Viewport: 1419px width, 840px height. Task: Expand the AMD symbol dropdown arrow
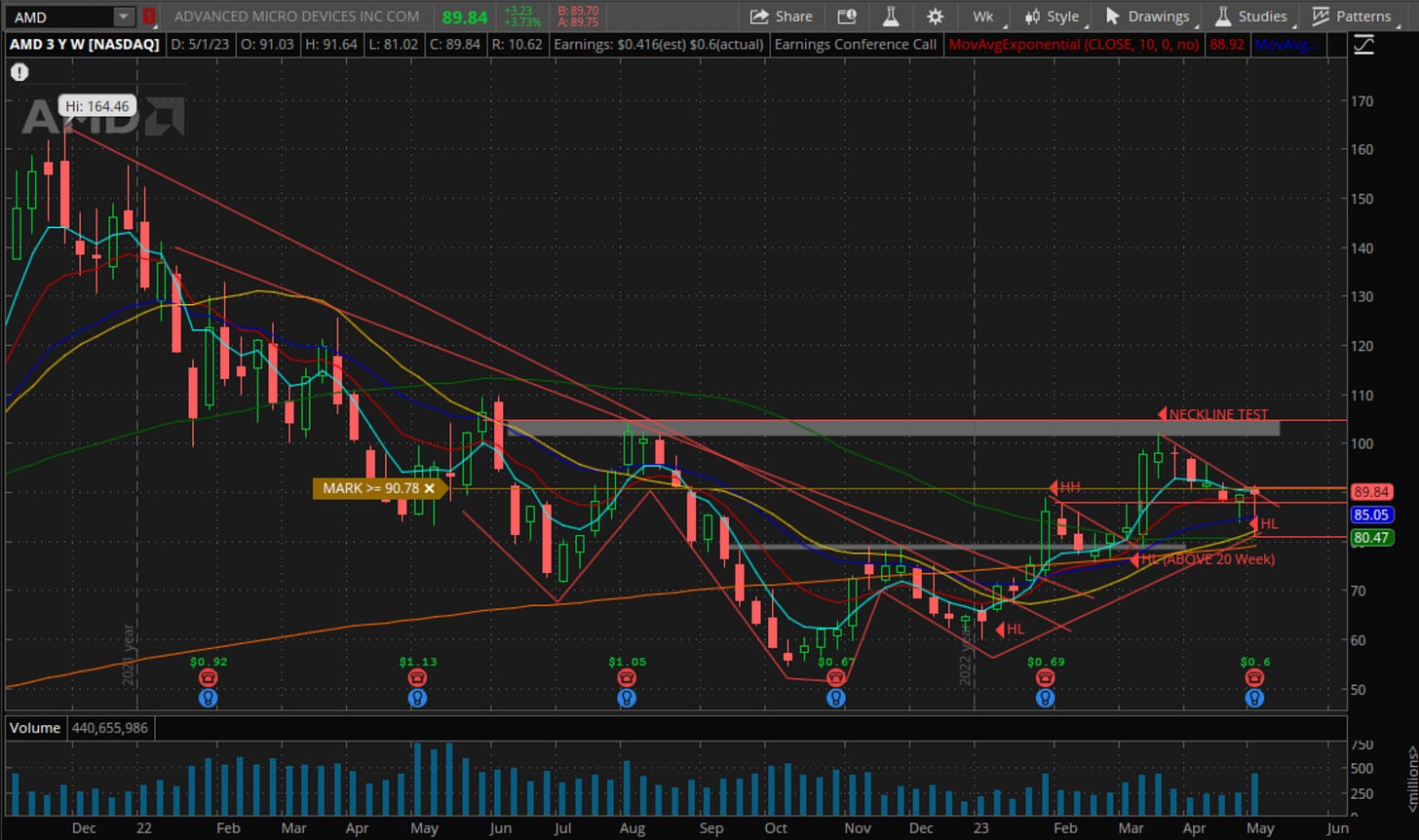124,17
